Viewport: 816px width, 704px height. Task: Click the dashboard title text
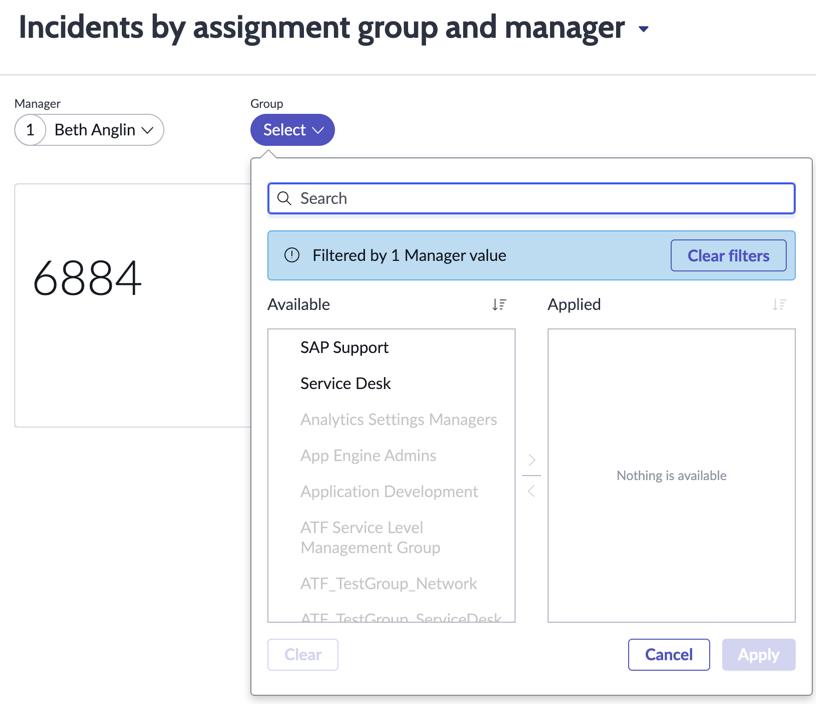[x=322, y=28]
